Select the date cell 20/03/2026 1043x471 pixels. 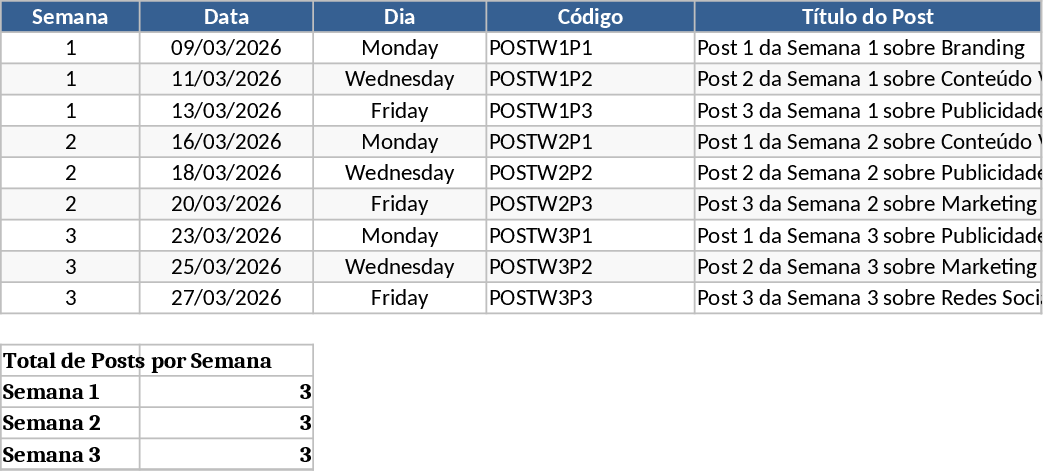[226, 205]
